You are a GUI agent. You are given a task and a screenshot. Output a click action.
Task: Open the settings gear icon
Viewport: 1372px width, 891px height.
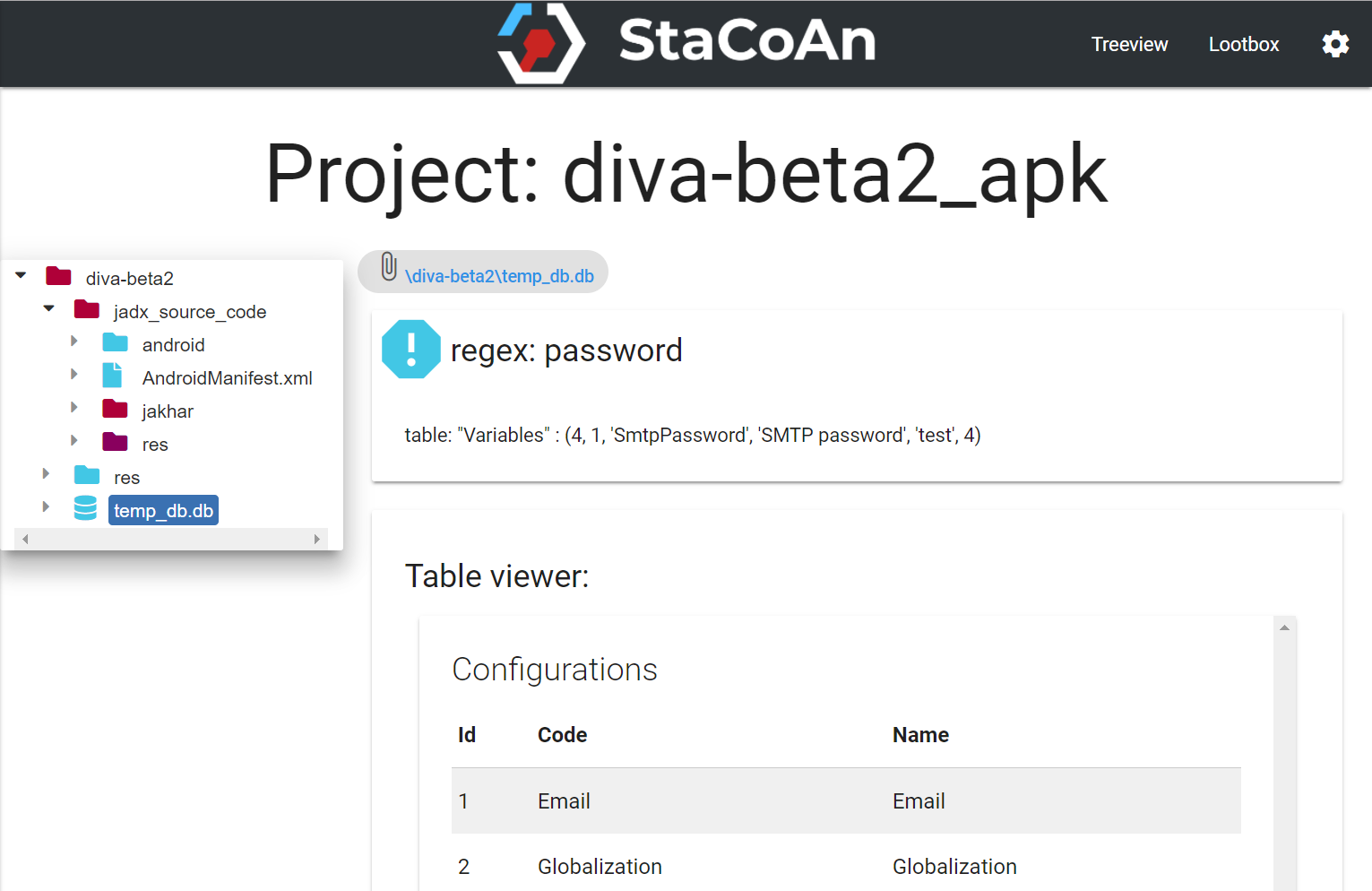click(1335, 44)
